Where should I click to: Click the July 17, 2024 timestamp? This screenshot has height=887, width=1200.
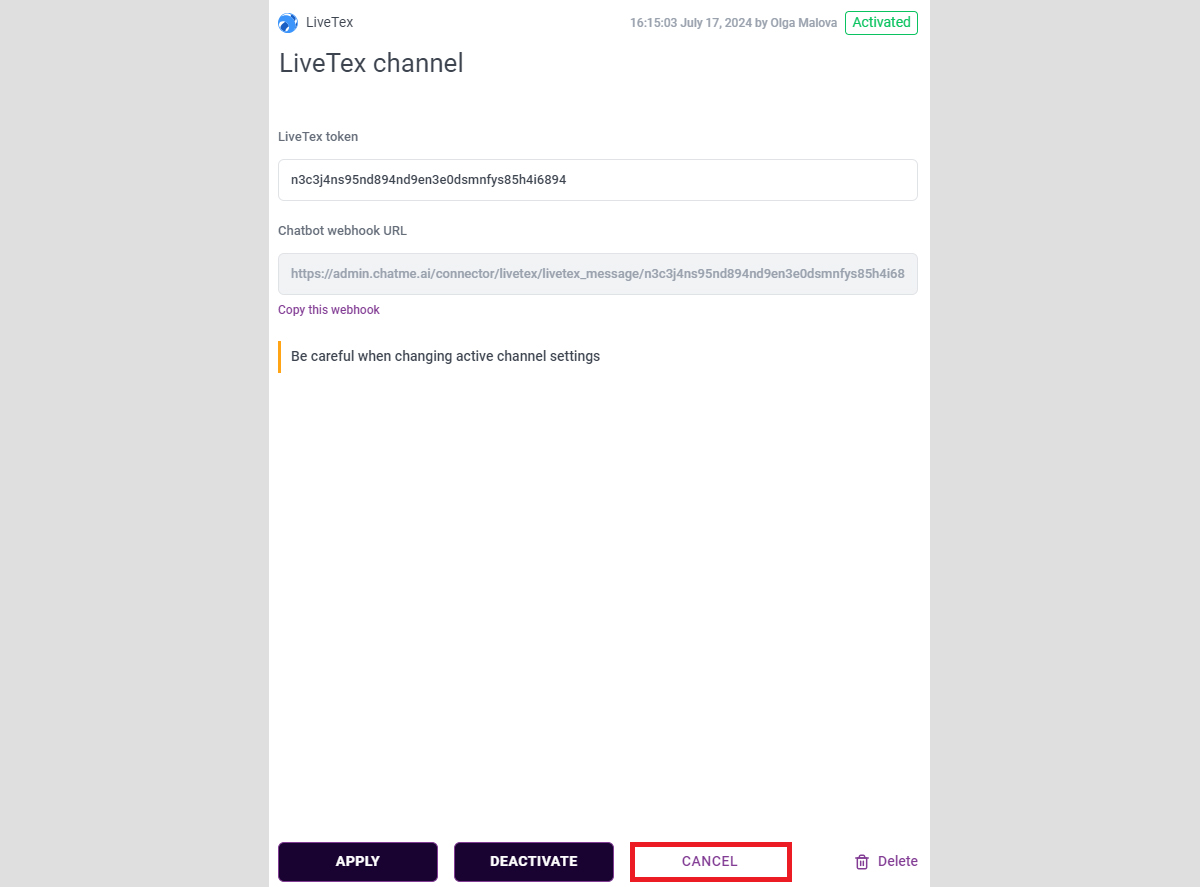point(693,23)
